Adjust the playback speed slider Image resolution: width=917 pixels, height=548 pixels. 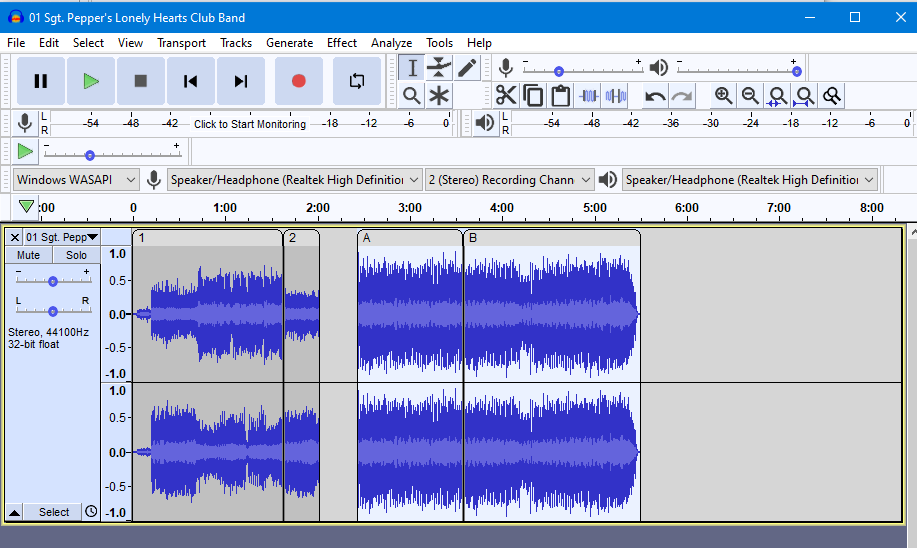click(x=112, y=154)
